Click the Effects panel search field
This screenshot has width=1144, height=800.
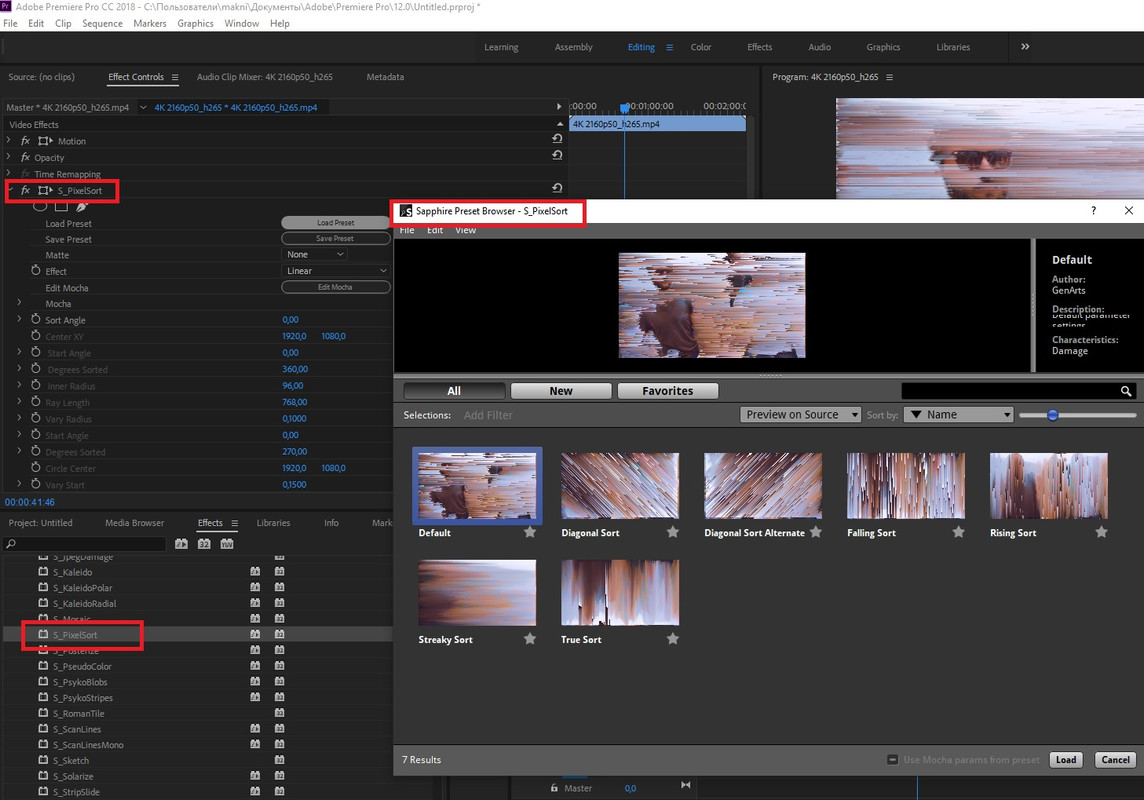click(x=85, y=544)
